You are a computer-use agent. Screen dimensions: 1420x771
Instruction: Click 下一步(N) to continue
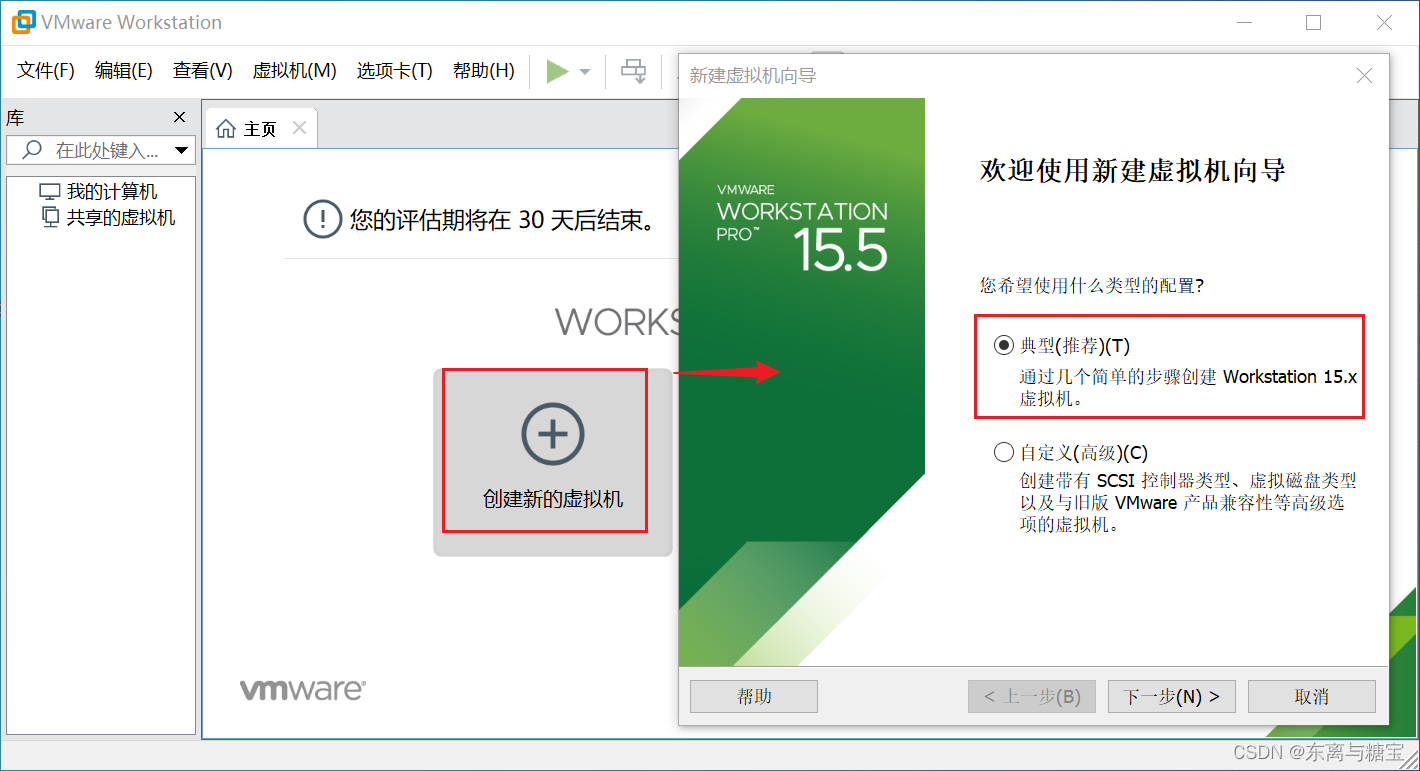click(x=1172, y=696)
